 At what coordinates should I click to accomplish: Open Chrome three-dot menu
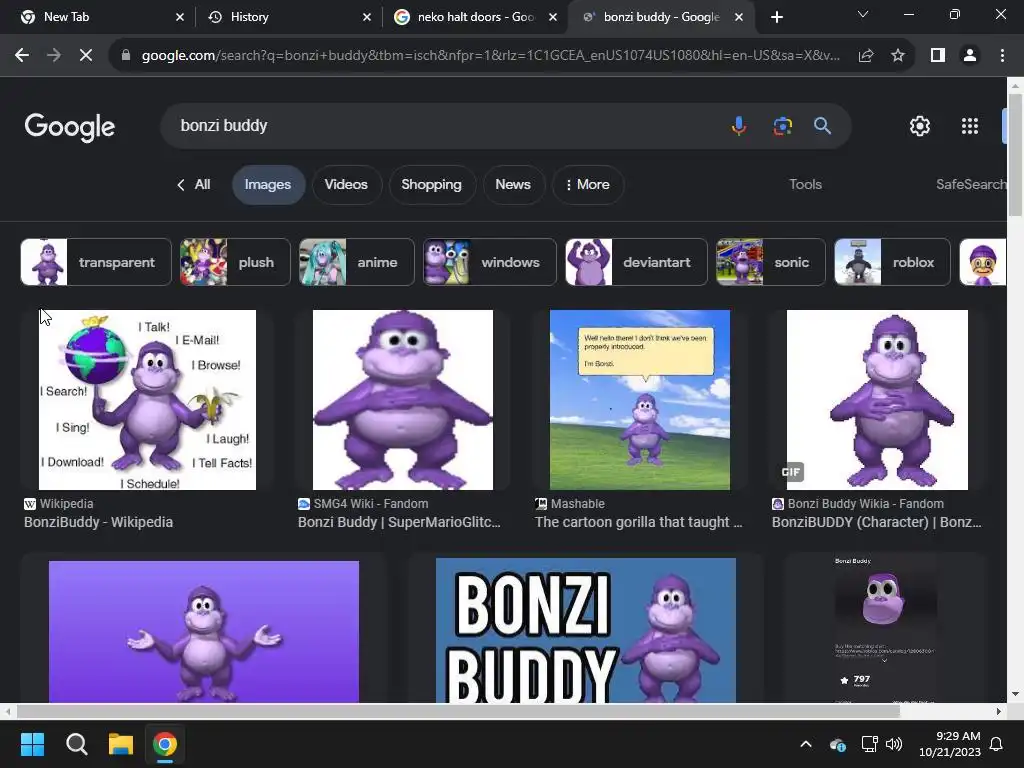tap(1002, 56)
